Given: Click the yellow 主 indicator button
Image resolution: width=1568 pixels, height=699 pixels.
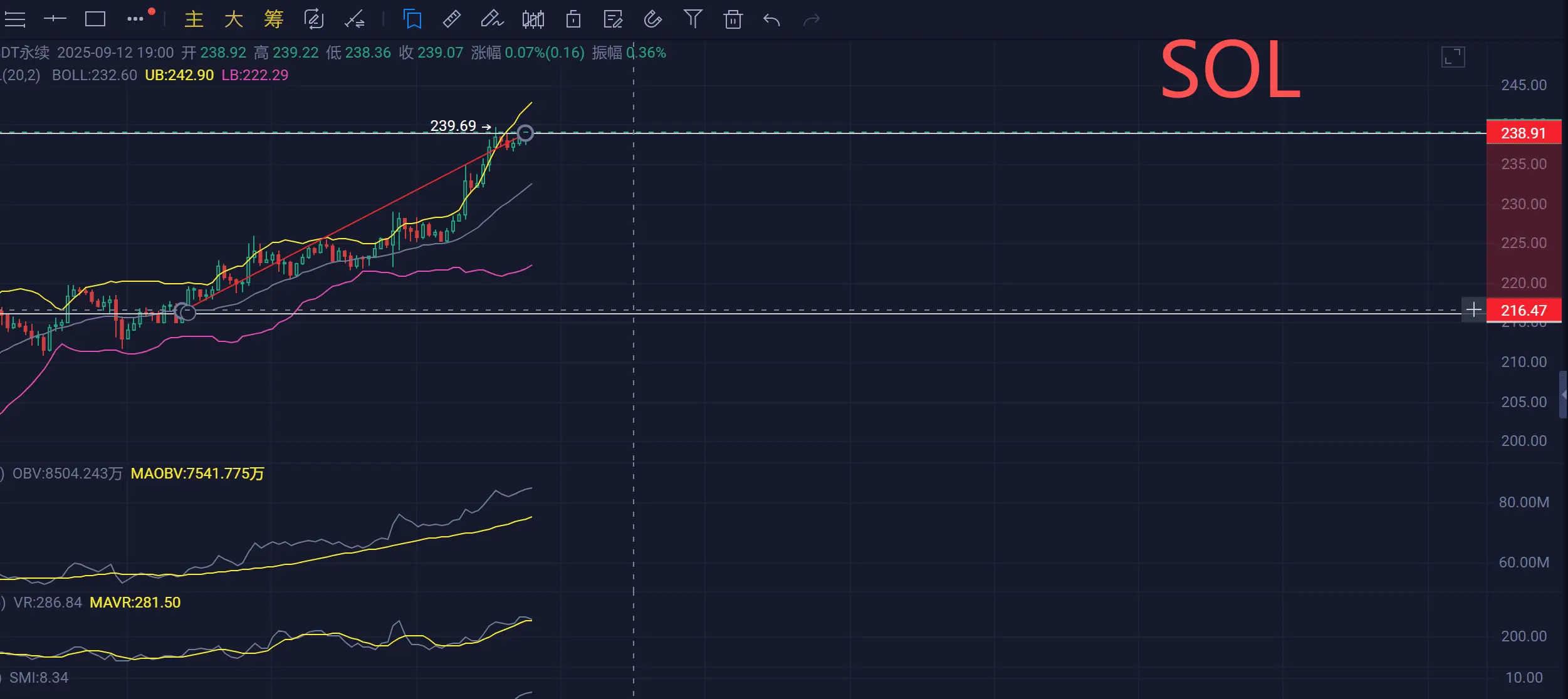Looking at the screenshot, I should [x=194, y=19].
